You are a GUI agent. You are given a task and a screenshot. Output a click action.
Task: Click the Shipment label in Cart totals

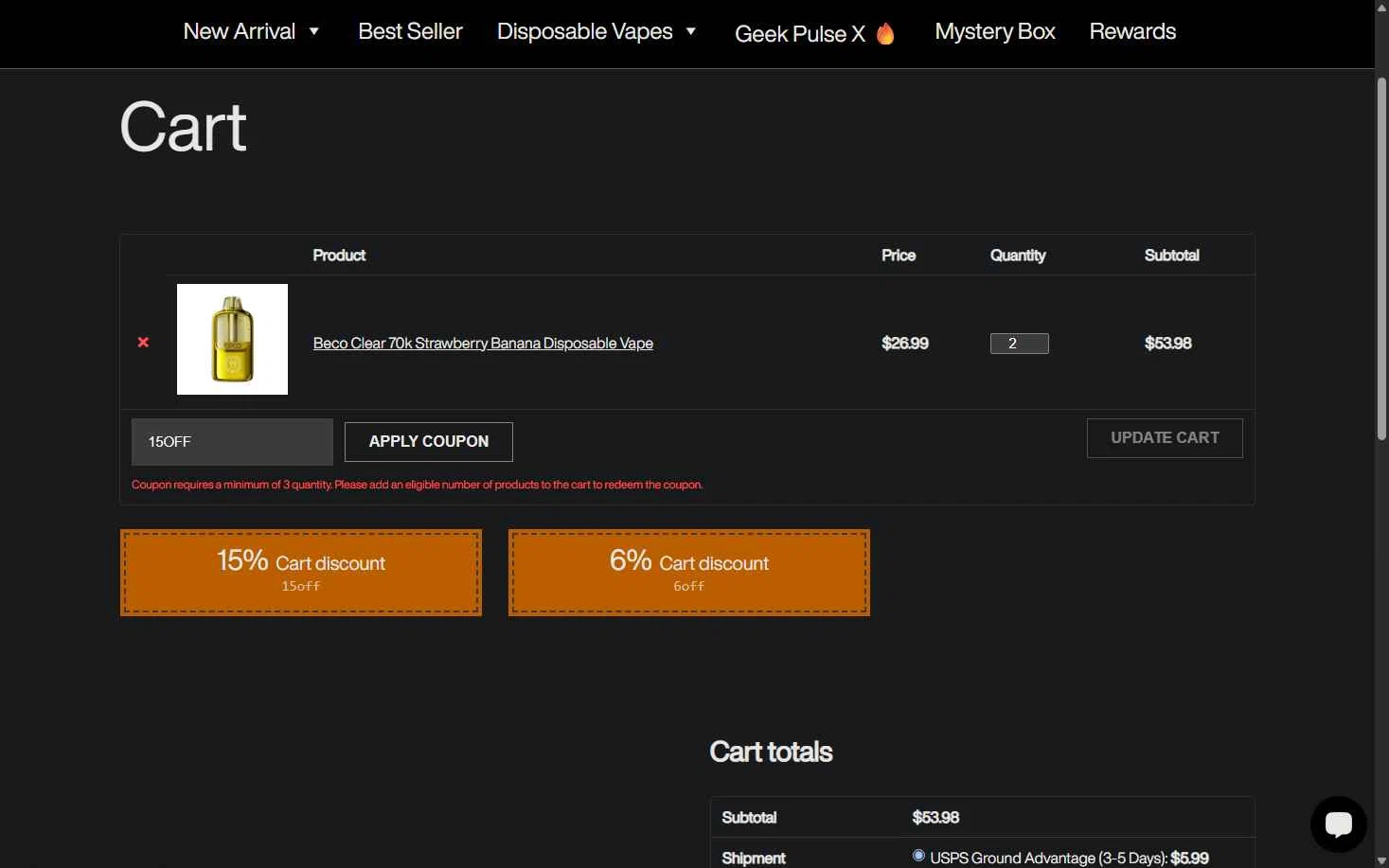[x=754, y=859]
